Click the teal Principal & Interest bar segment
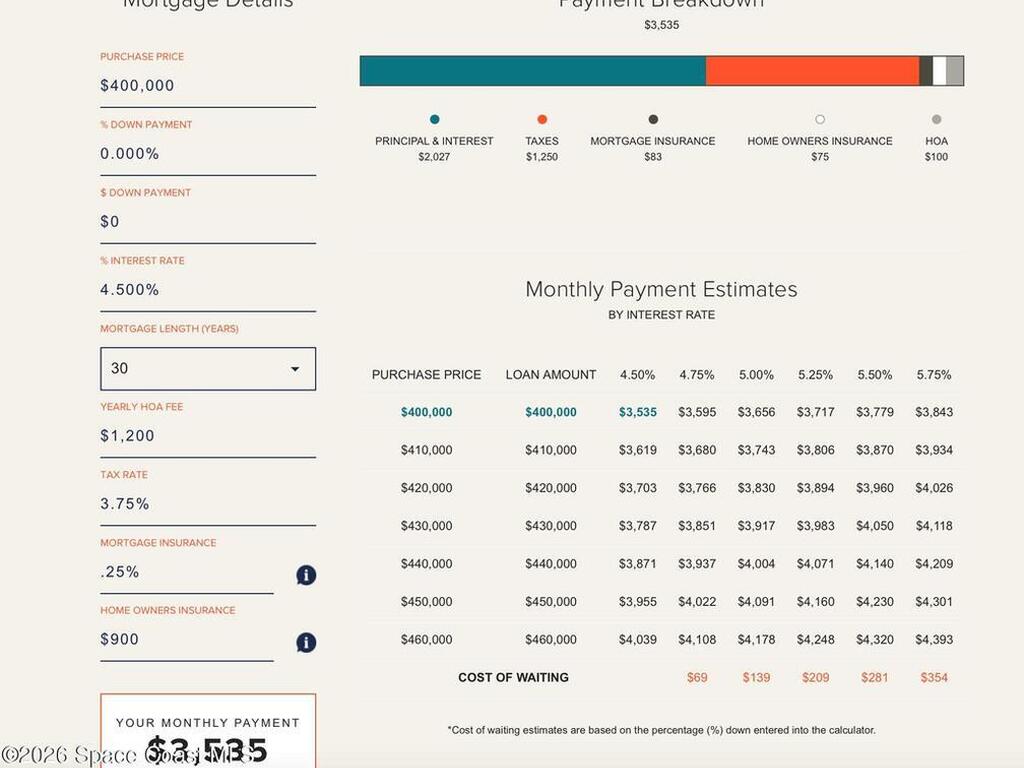Viewport: 1024px width, 768px height. [532, 71]
